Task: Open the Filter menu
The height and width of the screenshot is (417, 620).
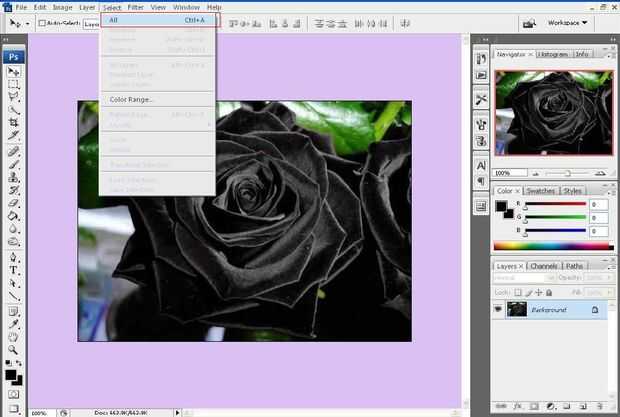Action: pyautogui.click(x=135, y=7)
